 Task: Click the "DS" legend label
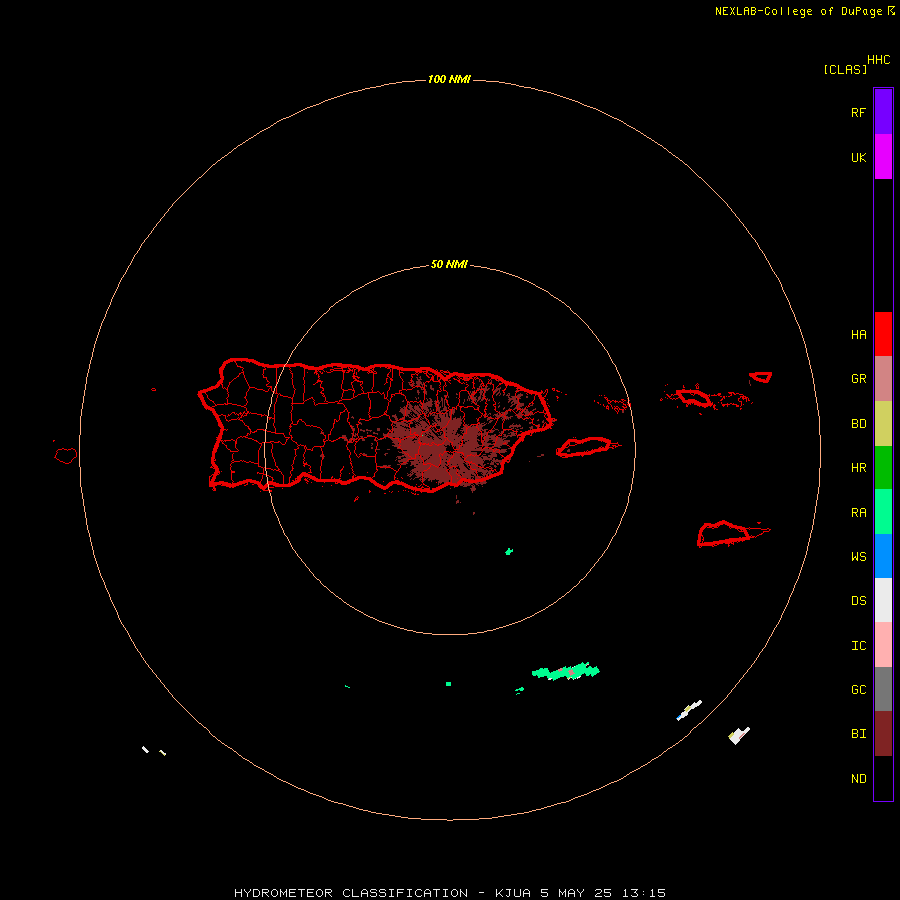(x=858, y=601)
